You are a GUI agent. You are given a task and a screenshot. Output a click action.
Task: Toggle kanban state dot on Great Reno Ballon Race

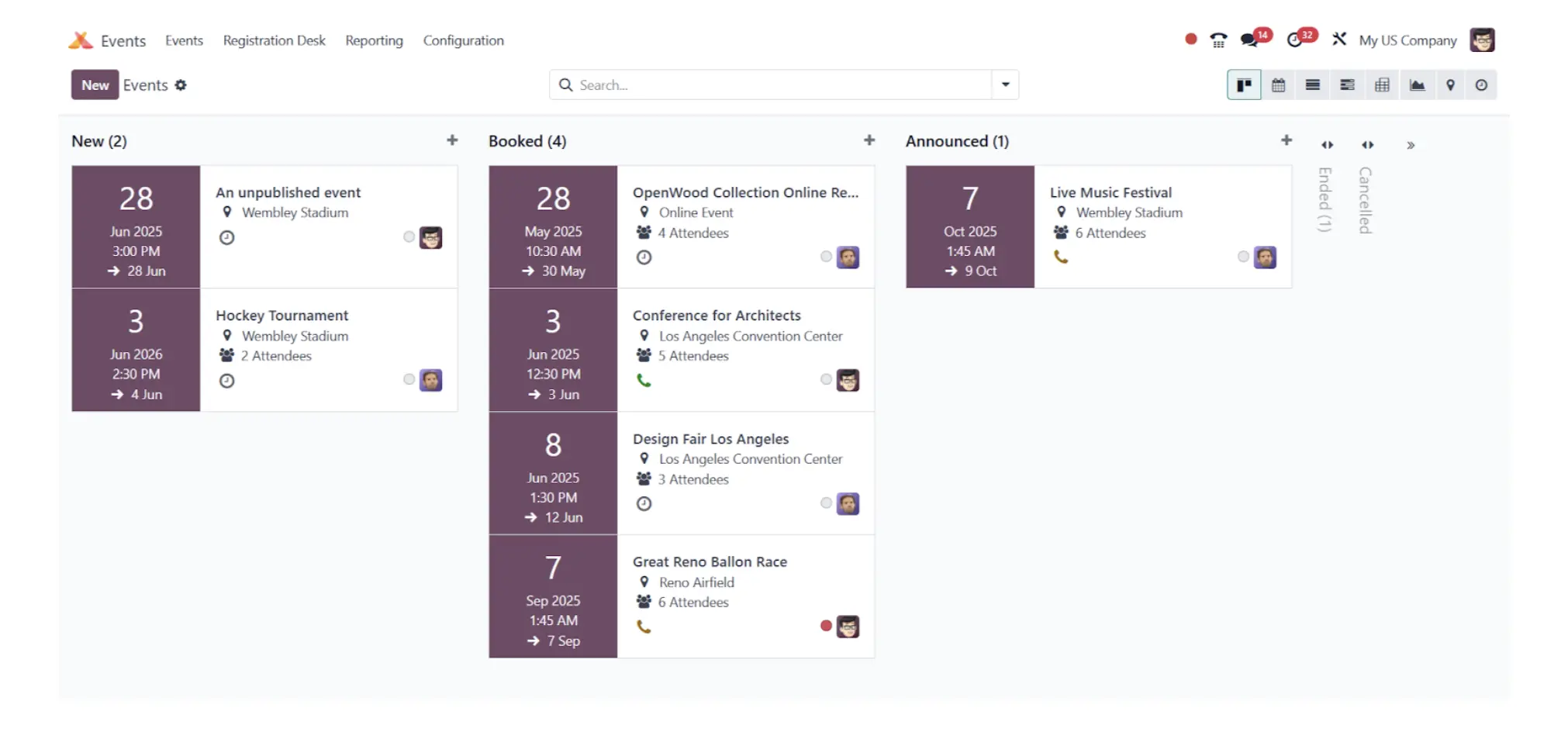coord(826,626)
